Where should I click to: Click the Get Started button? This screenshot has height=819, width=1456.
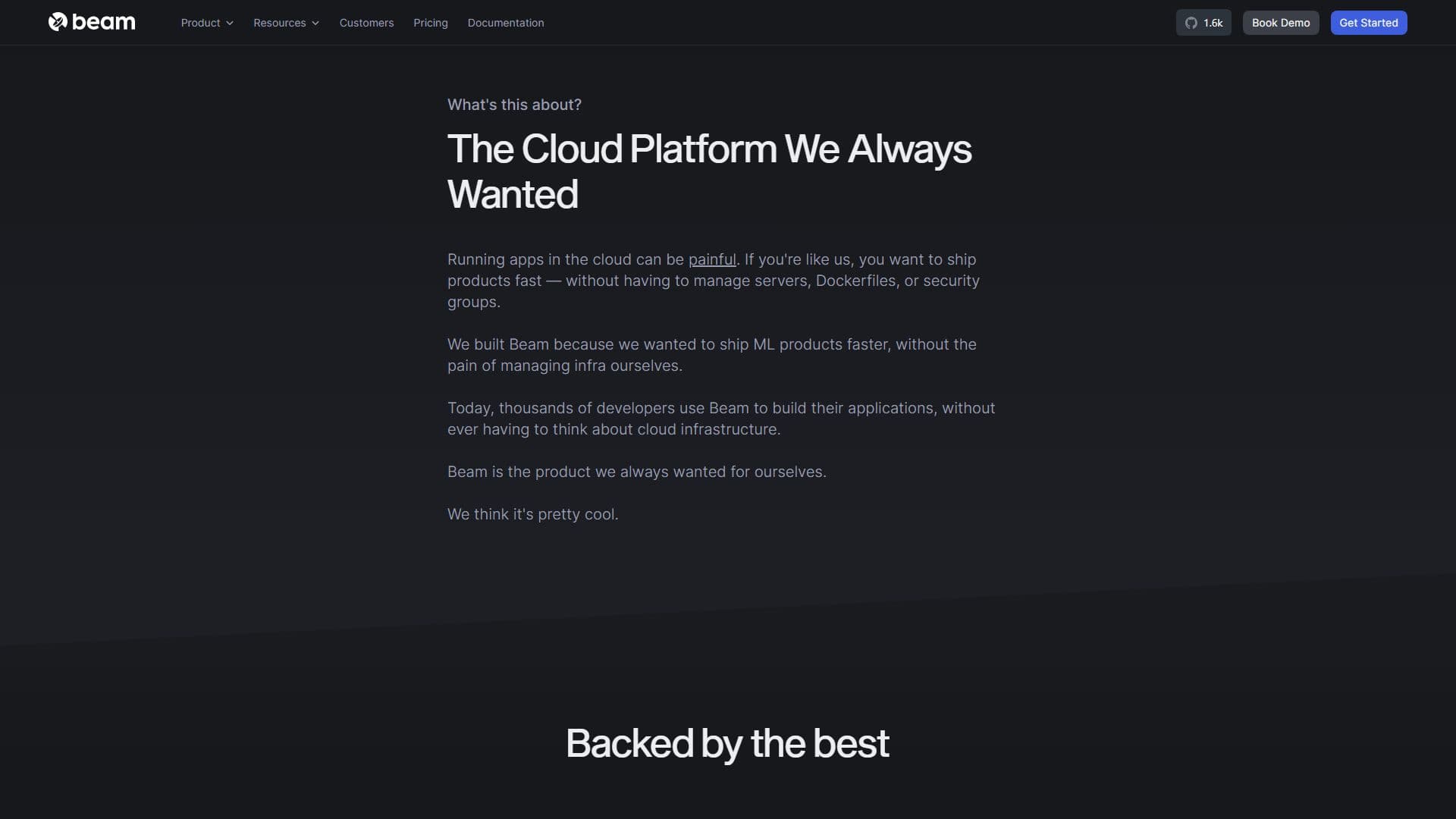click(1369, 23)
